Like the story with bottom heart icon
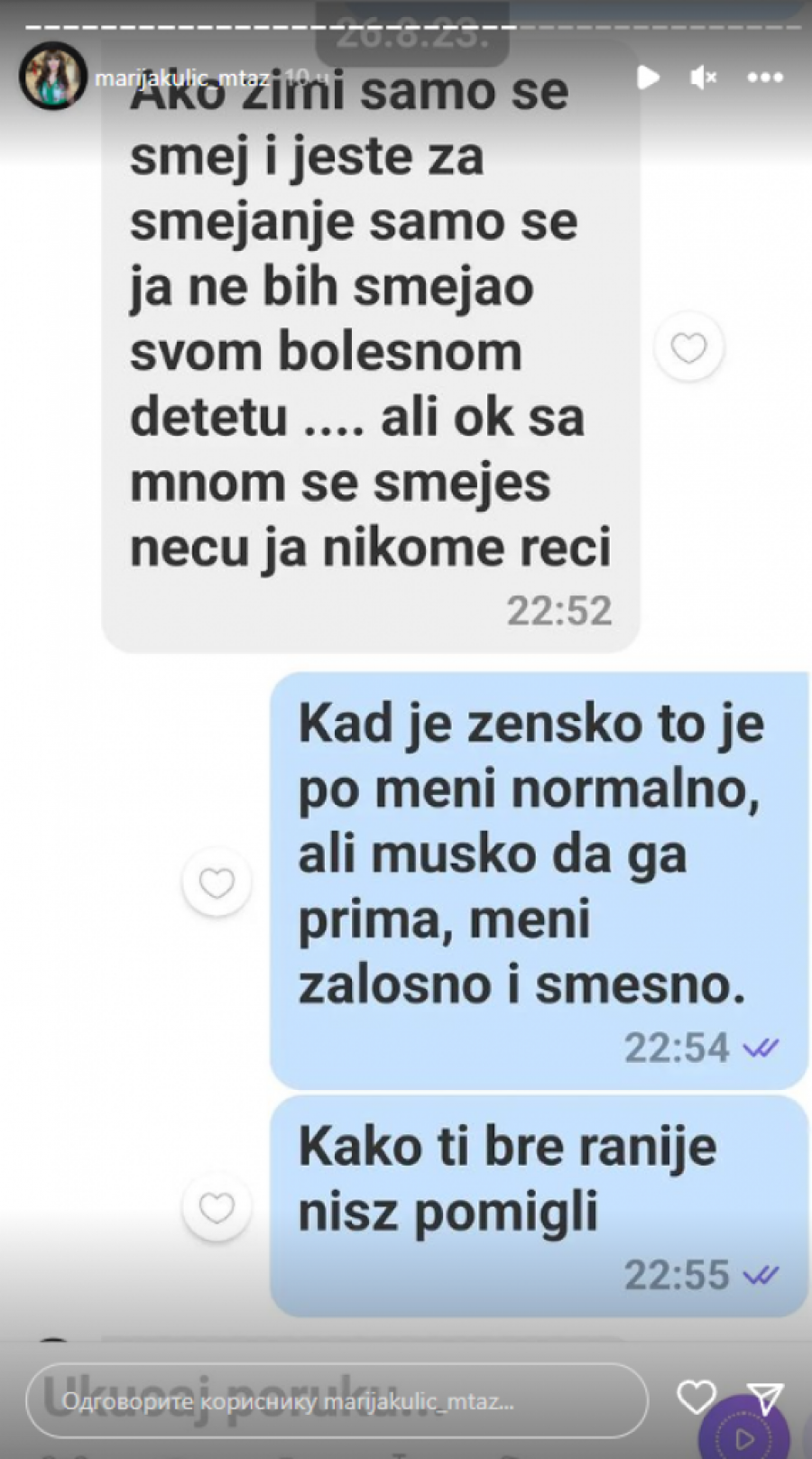Image resolution: width=812 pixels, height=1459 pixels. click(697, 1397)
